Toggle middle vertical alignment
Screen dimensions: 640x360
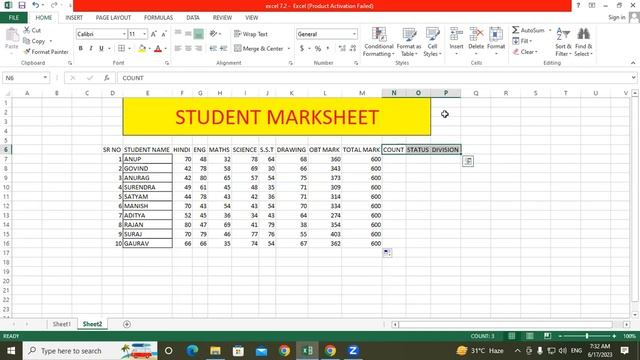188,34
